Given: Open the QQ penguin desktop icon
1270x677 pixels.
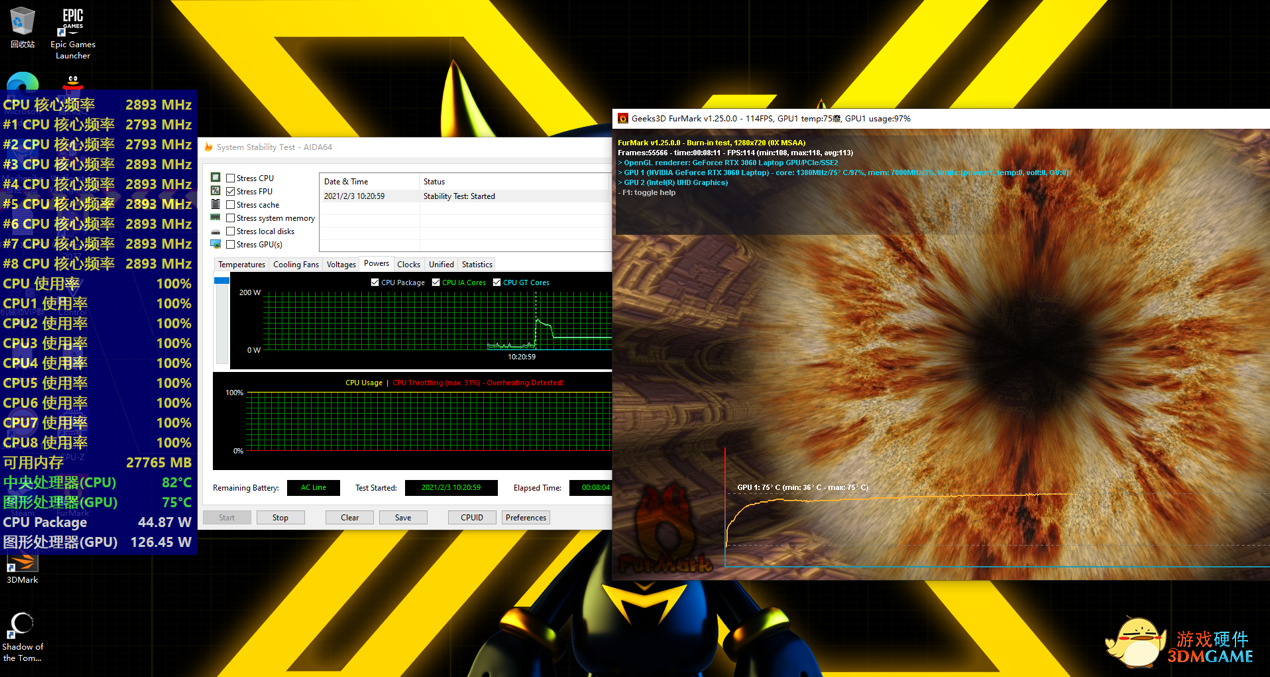Looking at the screenshot, I should [73, 82].
